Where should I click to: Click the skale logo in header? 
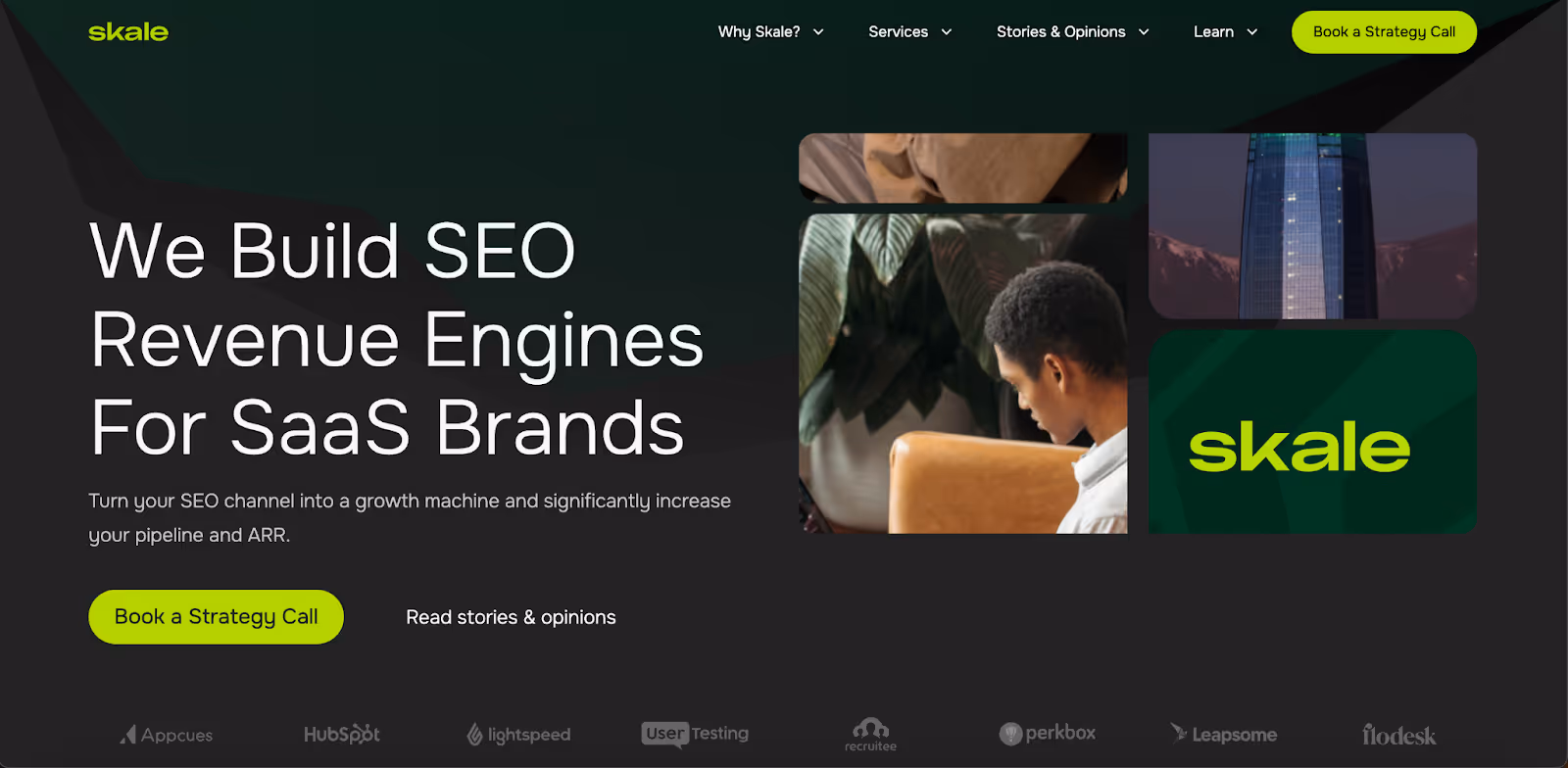(x=128, y=32)
